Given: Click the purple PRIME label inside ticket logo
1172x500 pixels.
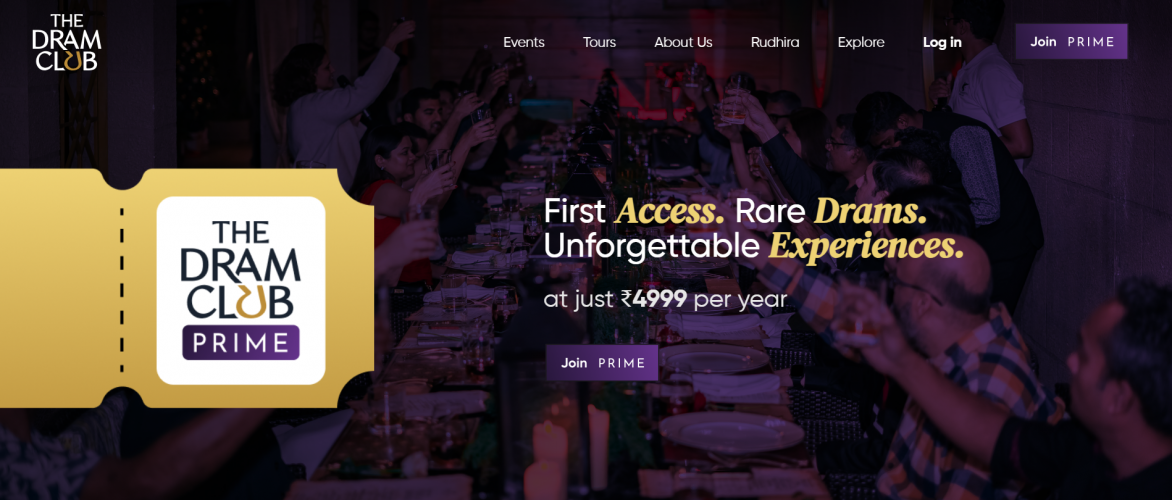Looking at the screenshot, I should pos(241,343).
